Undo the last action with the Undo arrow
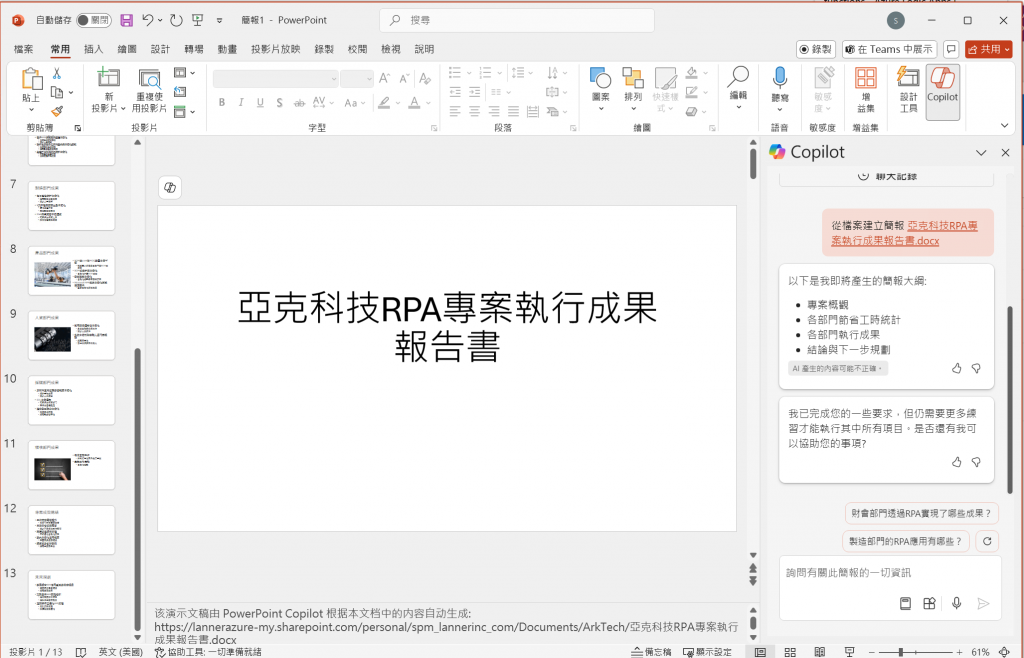The height and width of the screenshot is (658, 1024). 148,20
